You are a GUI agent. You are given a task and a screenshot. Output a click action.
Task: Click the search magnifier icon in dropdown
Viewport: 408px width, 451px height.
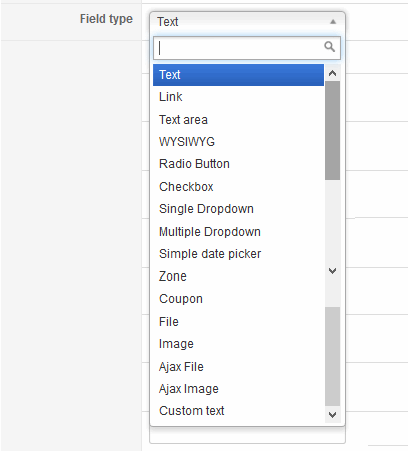[329, 47]
